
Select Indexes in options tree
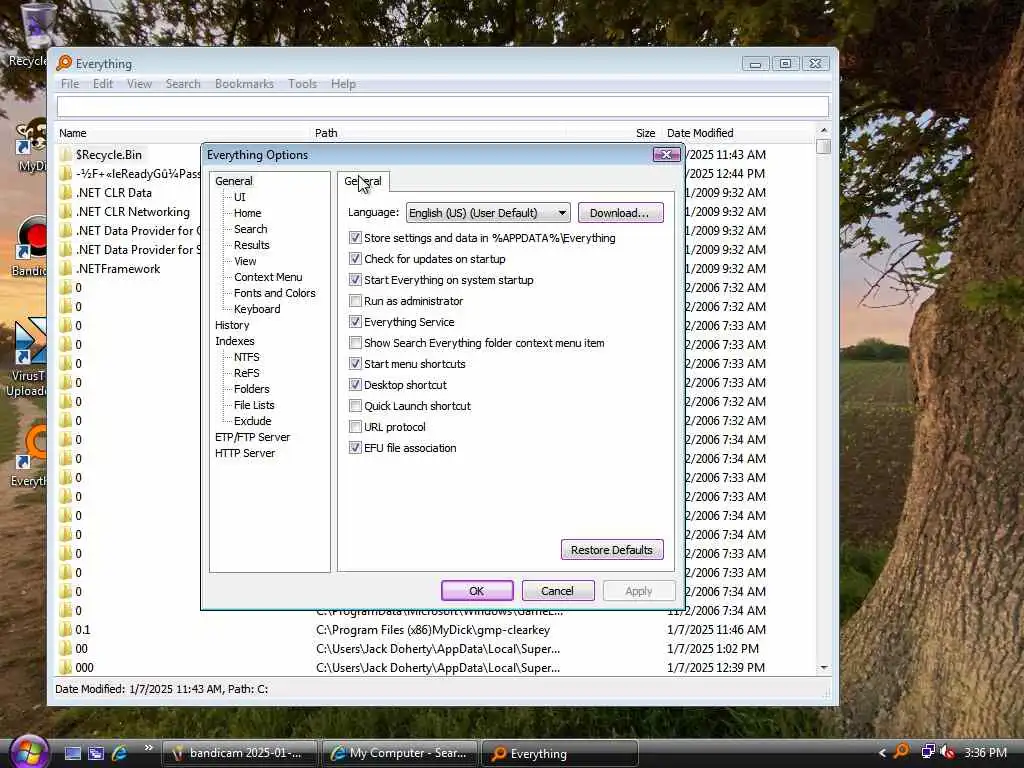pyautogui.click(x=234, y=341)
